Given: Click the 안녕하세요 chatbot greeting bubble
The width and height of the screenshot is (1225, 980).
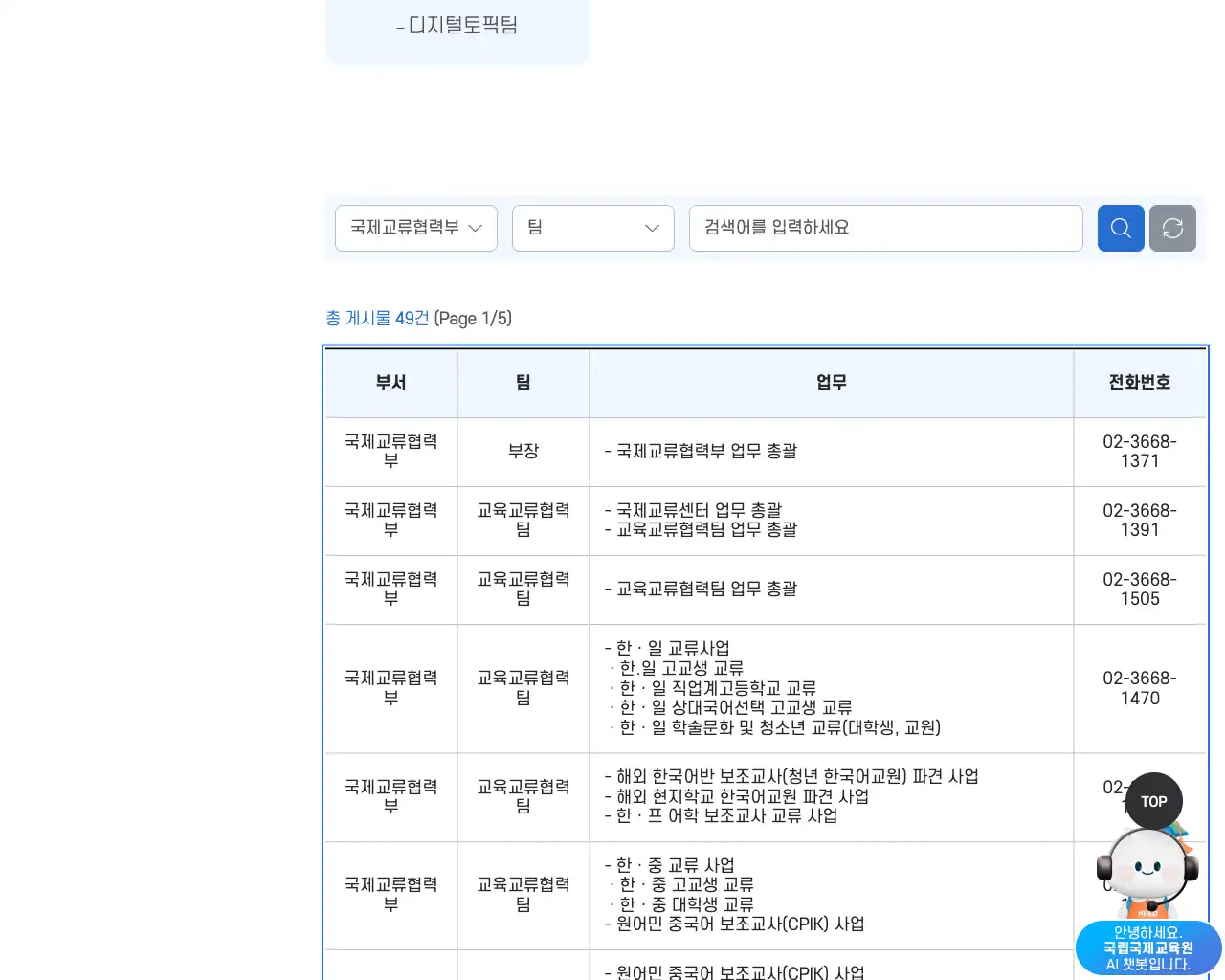Looking at the screenshot, I should (1148, 948).
